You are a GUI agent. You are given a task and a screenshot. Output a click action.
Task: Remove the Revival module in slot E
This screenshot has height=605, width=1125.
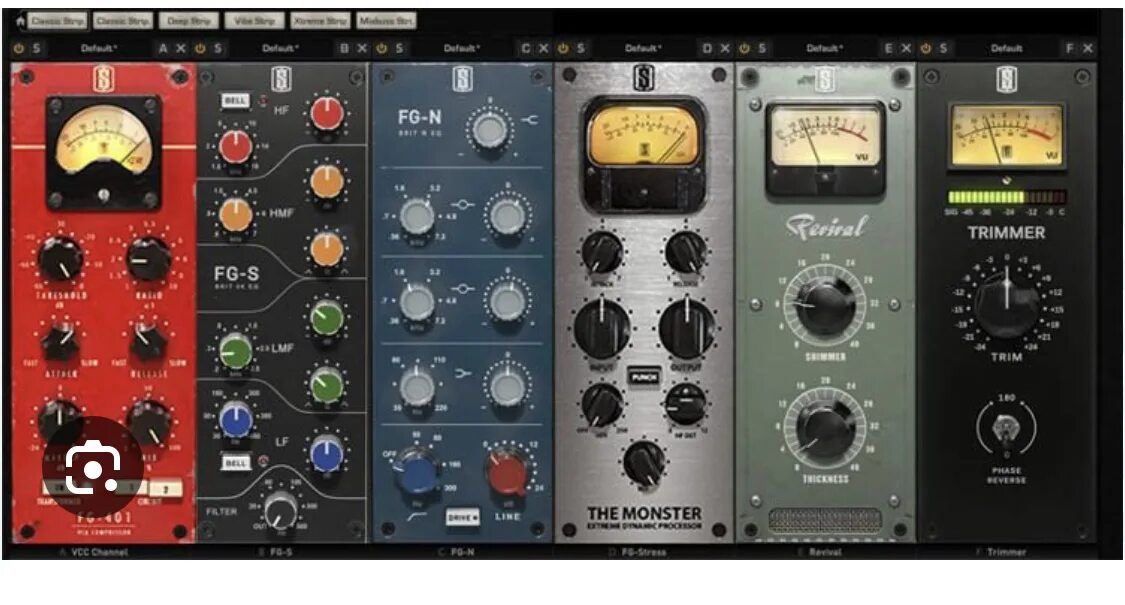(906, 49)
